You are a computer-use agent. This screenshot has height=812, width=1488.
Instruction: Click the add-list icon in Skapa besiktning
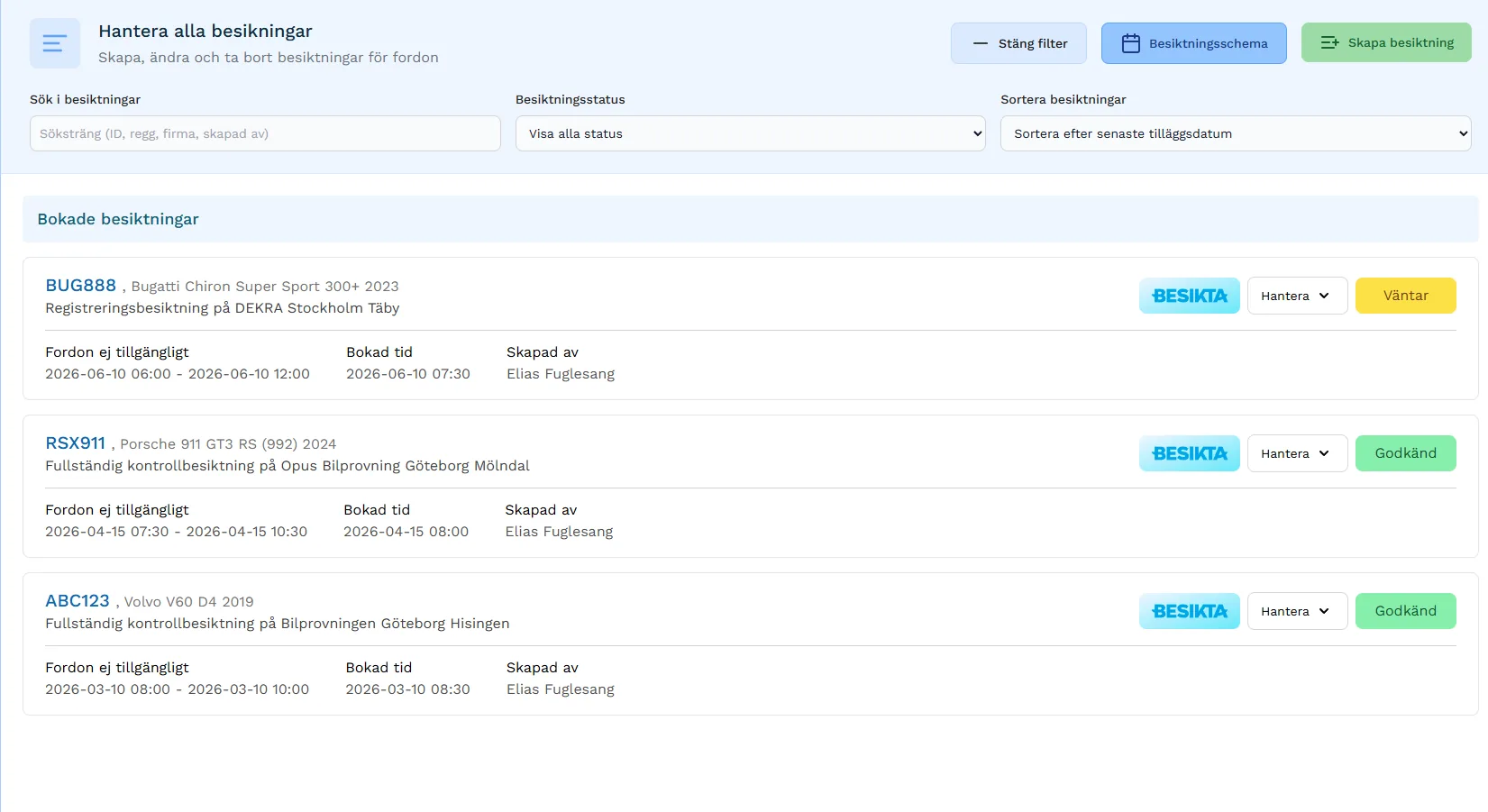click(1329, 42)
